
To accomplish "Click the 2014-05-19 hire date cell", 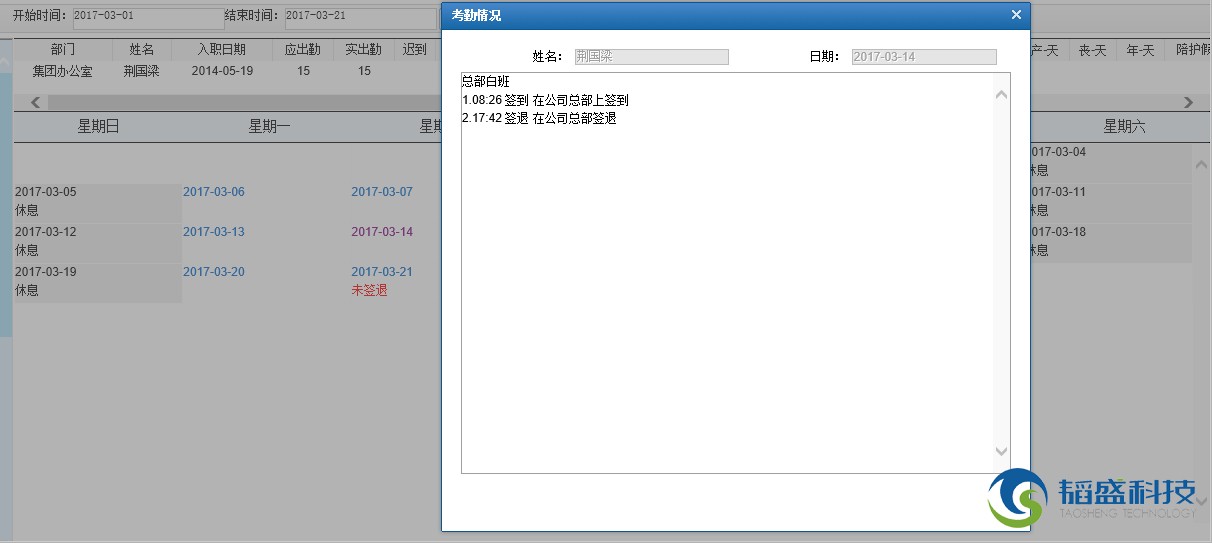I will 222,71.
